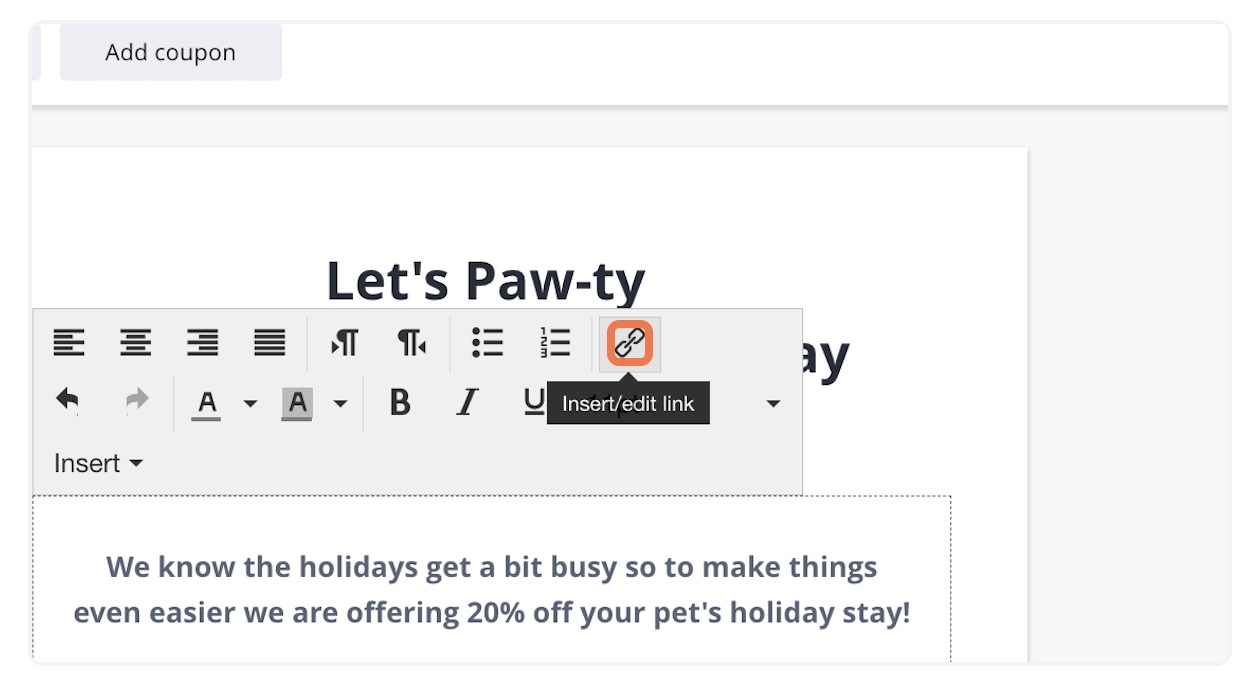Justify the paragraph text
The width and height of the screenshot is (1260, 678).
point(270,344)
